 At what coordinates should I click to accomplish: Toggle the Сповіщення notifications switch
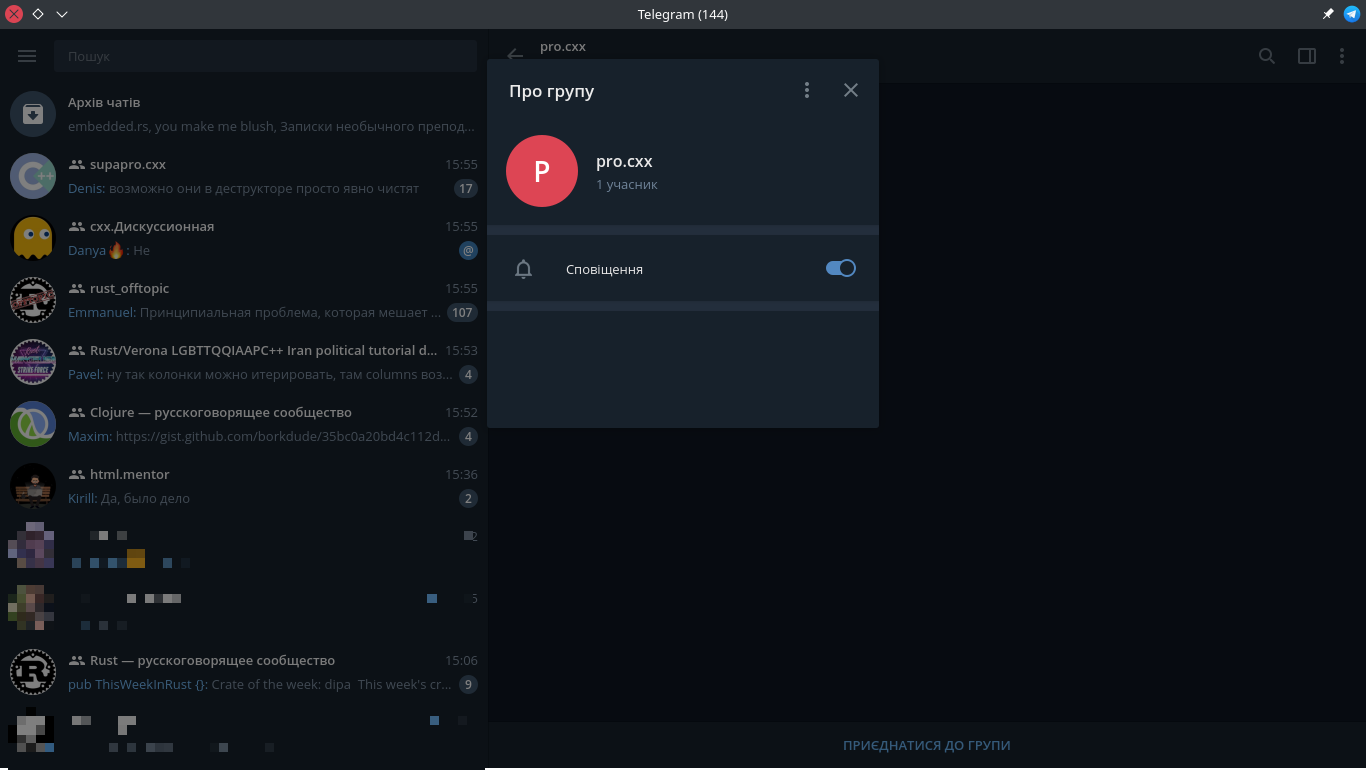coord(841,268)
